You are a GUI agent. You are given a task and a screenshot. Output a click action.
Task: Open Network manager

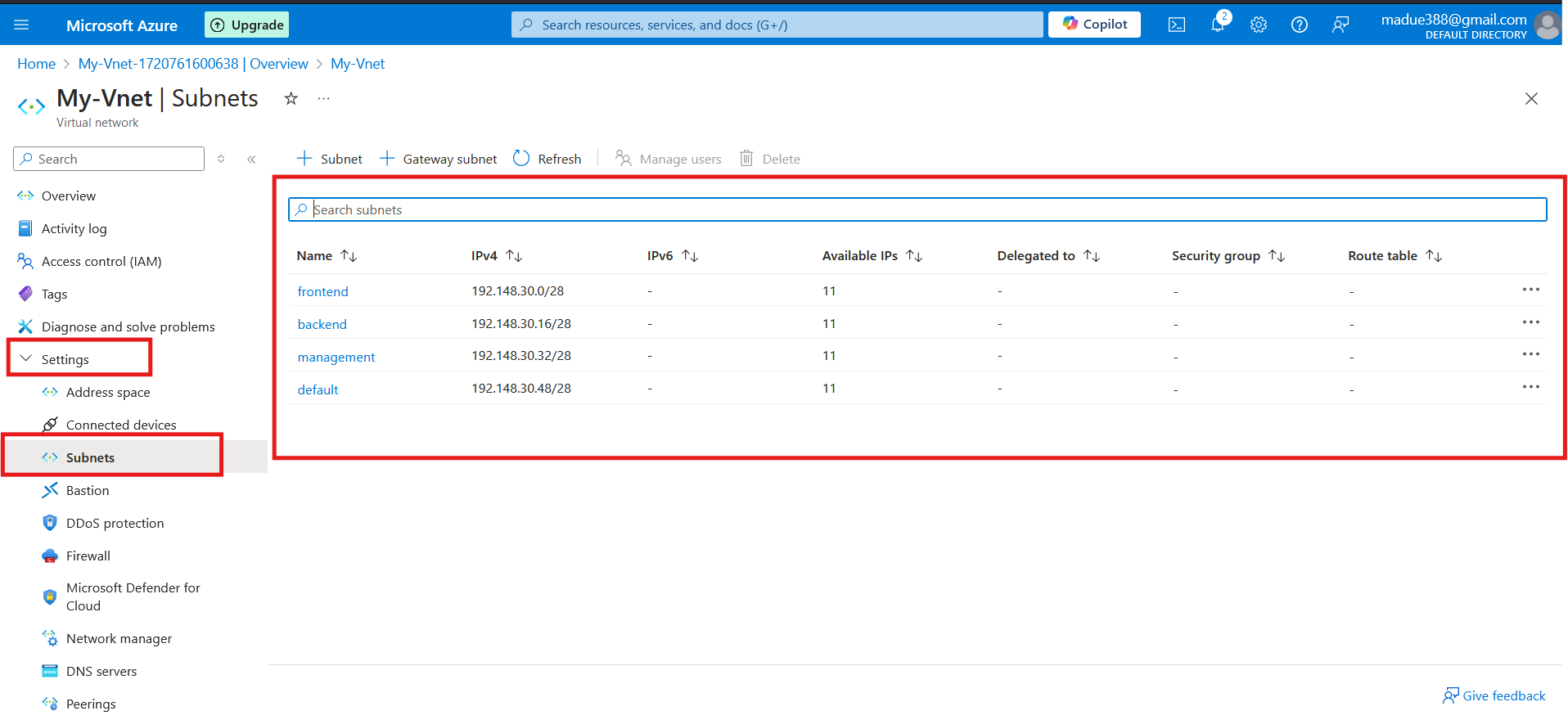[x=119, y=639]
